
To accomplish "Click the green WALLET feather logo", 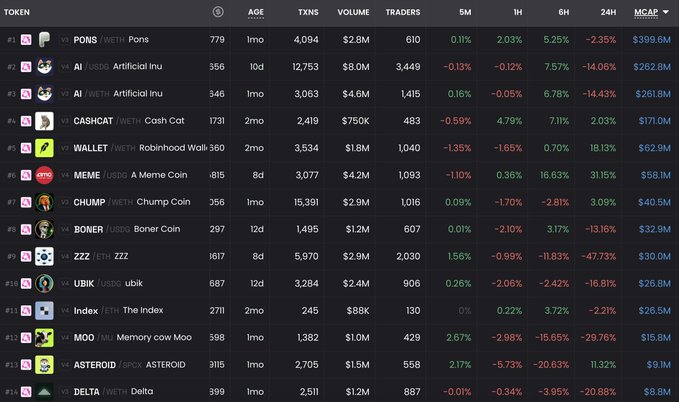I will (x=44, y=148).
